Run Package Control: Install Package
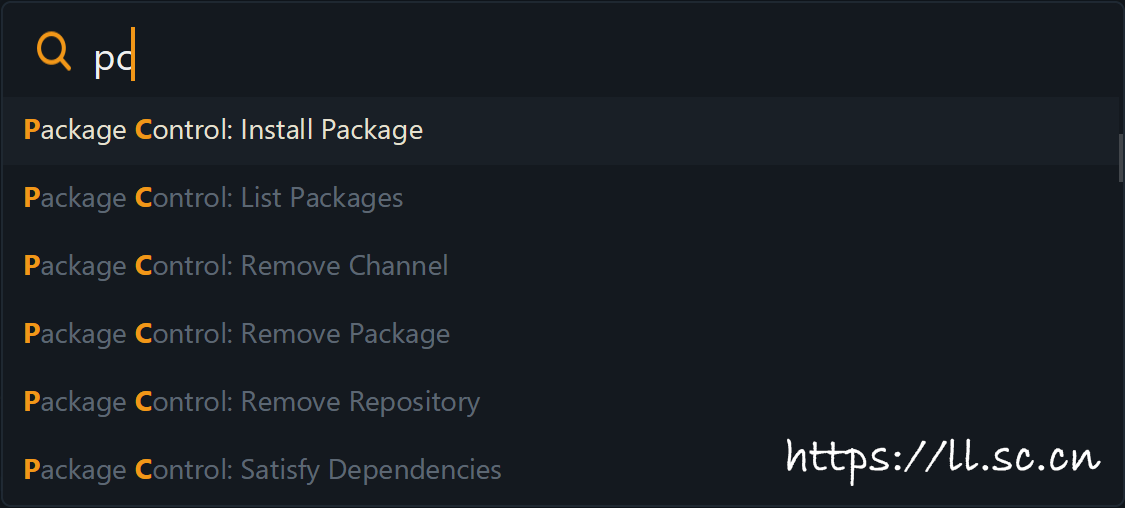Viewport: 1125px width, 508px height. point(223,131)
